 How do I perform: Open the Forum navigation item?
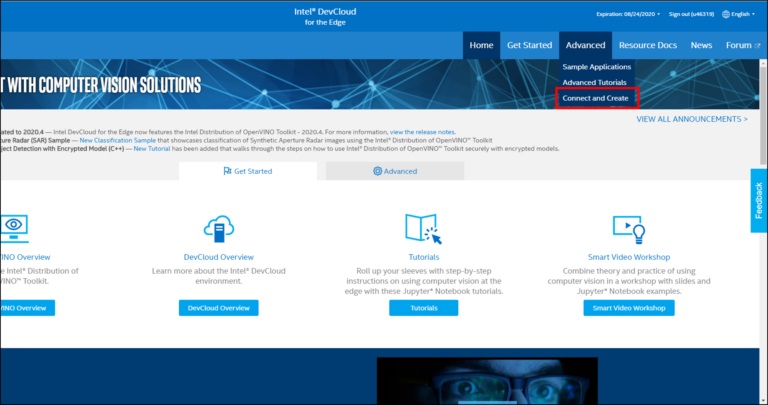point(743,45)
